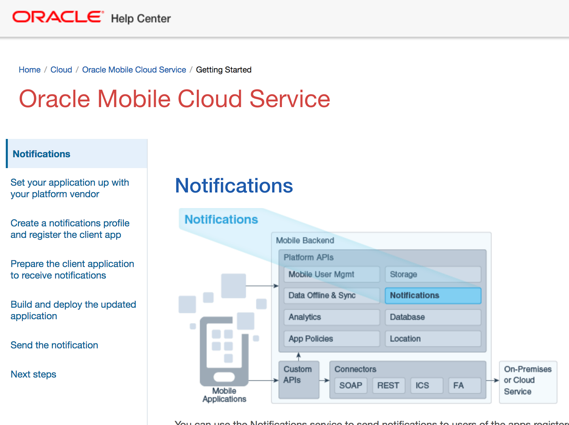The width and height of the screenshot is (569, 425).
Task: Go to the Home breadcrumb
Action: tap(29, 70)
